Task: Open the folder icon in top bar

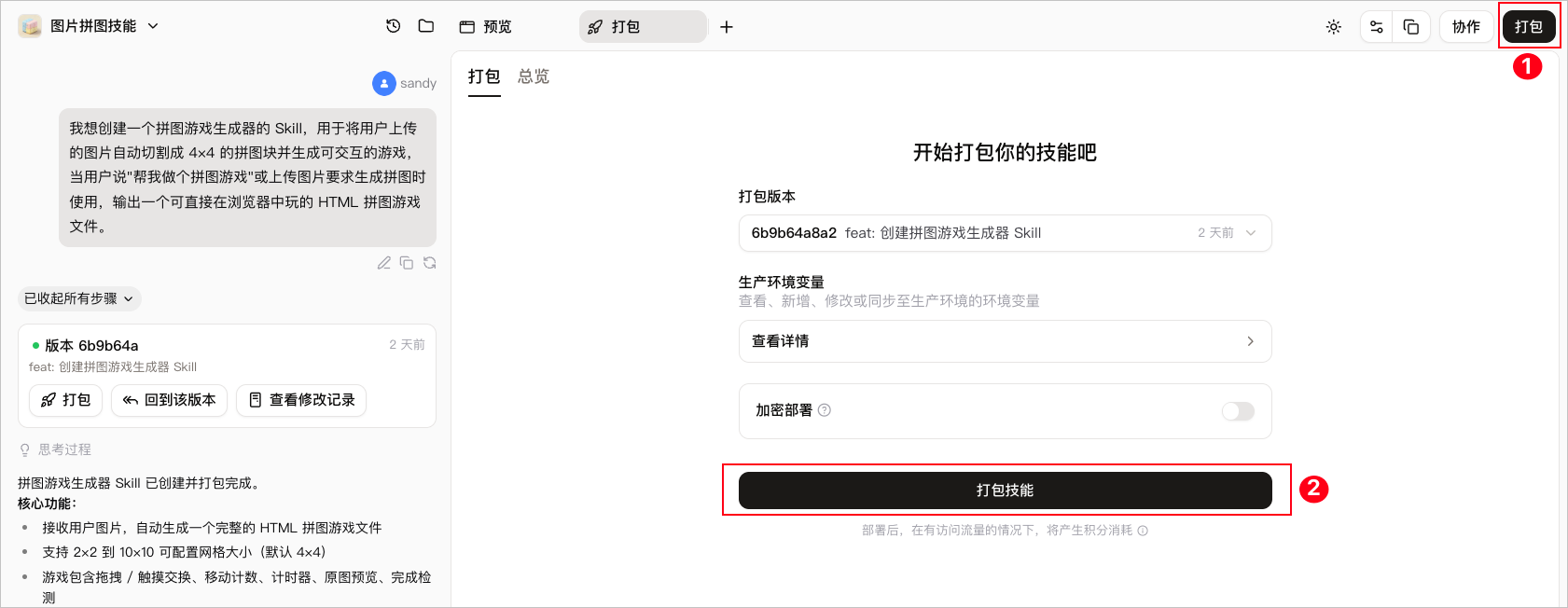Action: 426,26
